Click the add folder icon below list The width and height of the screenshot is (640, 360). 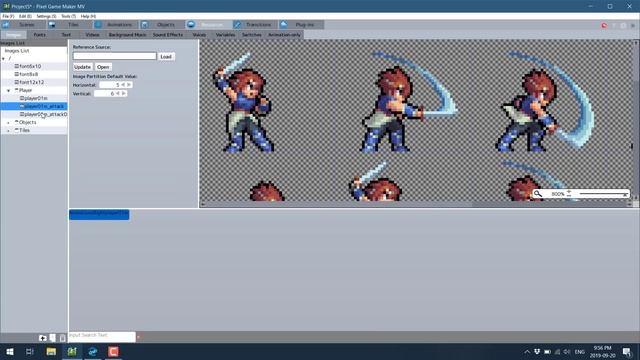pos(42,338)
